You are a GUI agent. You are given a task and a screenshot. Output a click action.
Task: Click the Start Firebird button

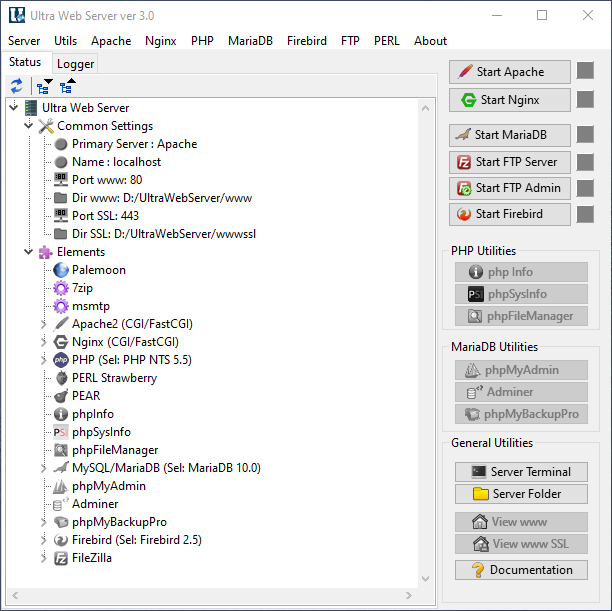[510, 214]
